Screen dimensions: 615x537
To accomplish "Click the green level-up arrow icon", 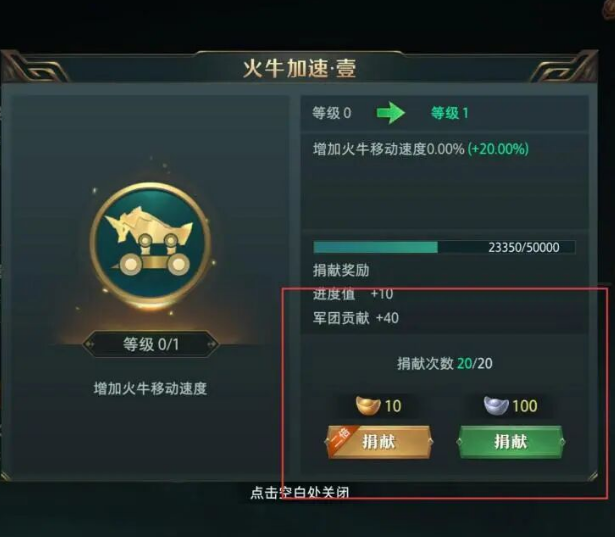I will pos(391,113).
